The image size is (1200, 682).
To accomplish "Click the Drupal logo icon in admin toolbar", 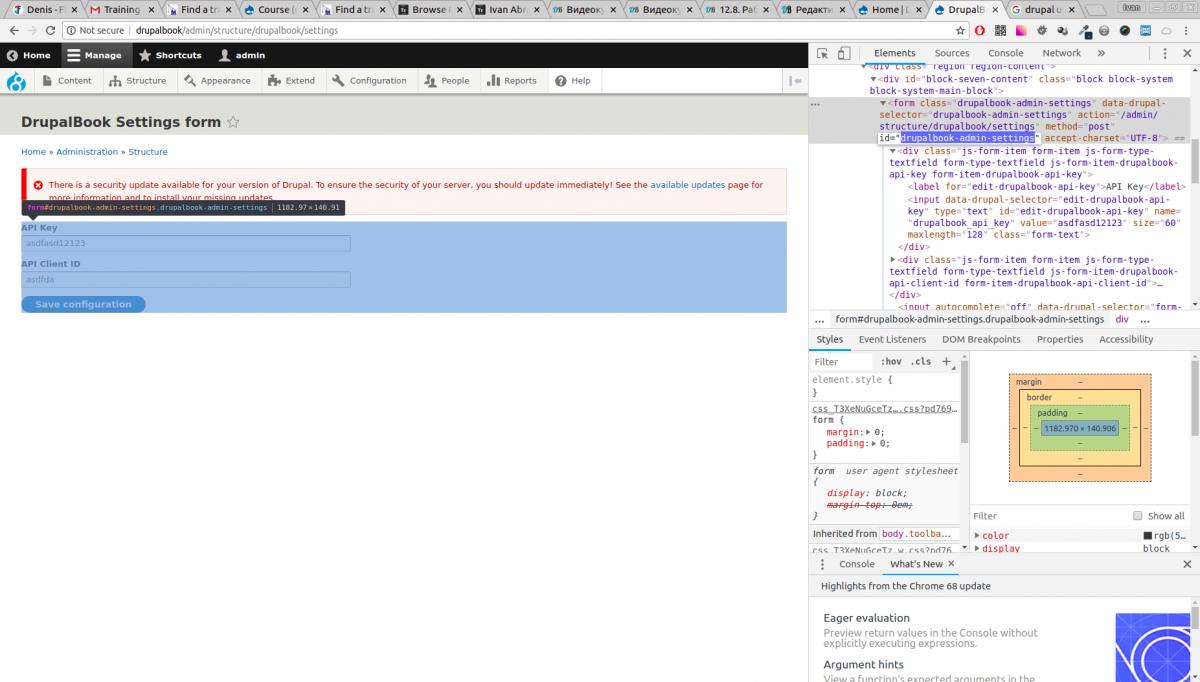I will coord(16,81).
